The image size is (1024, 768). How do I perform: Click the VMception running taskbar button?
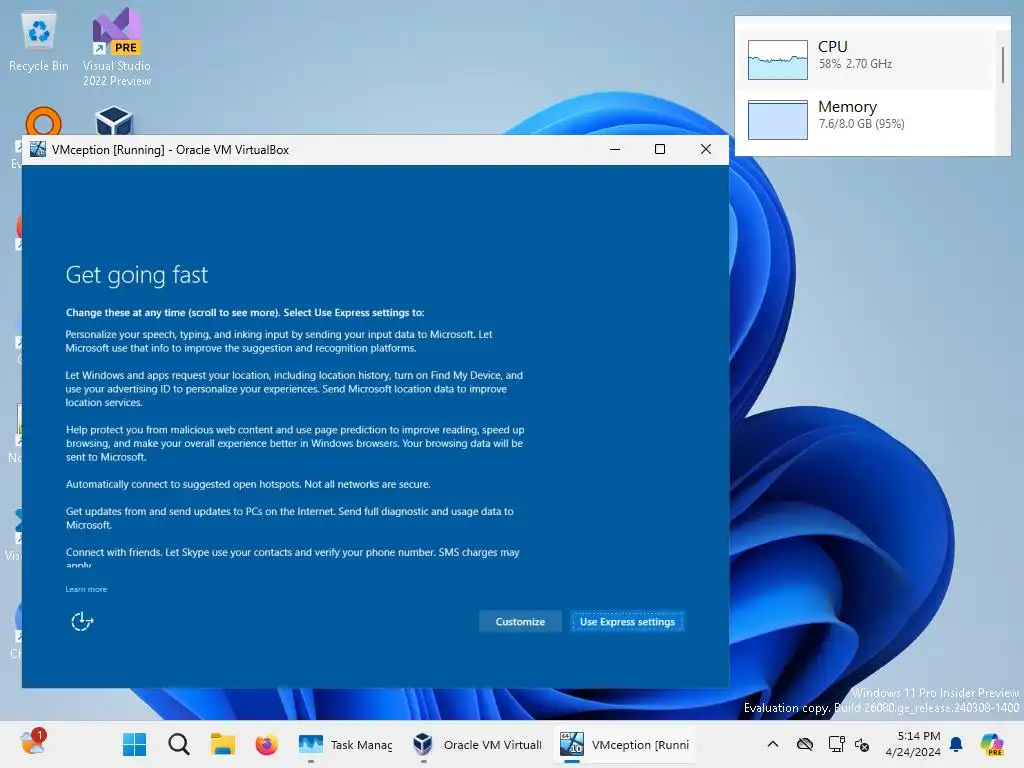tap(624, 744)
